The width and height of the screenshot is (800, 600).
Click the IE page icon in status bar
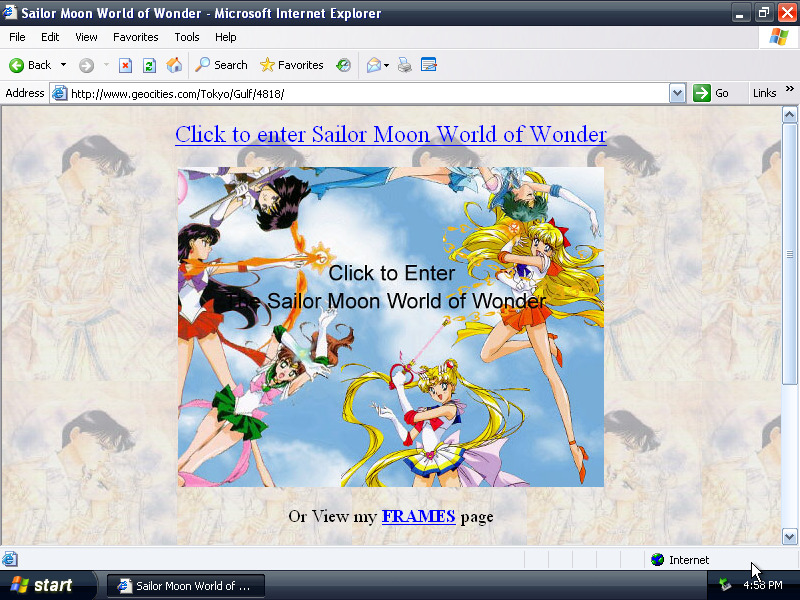pyautogui.click(x=10, y=559)
